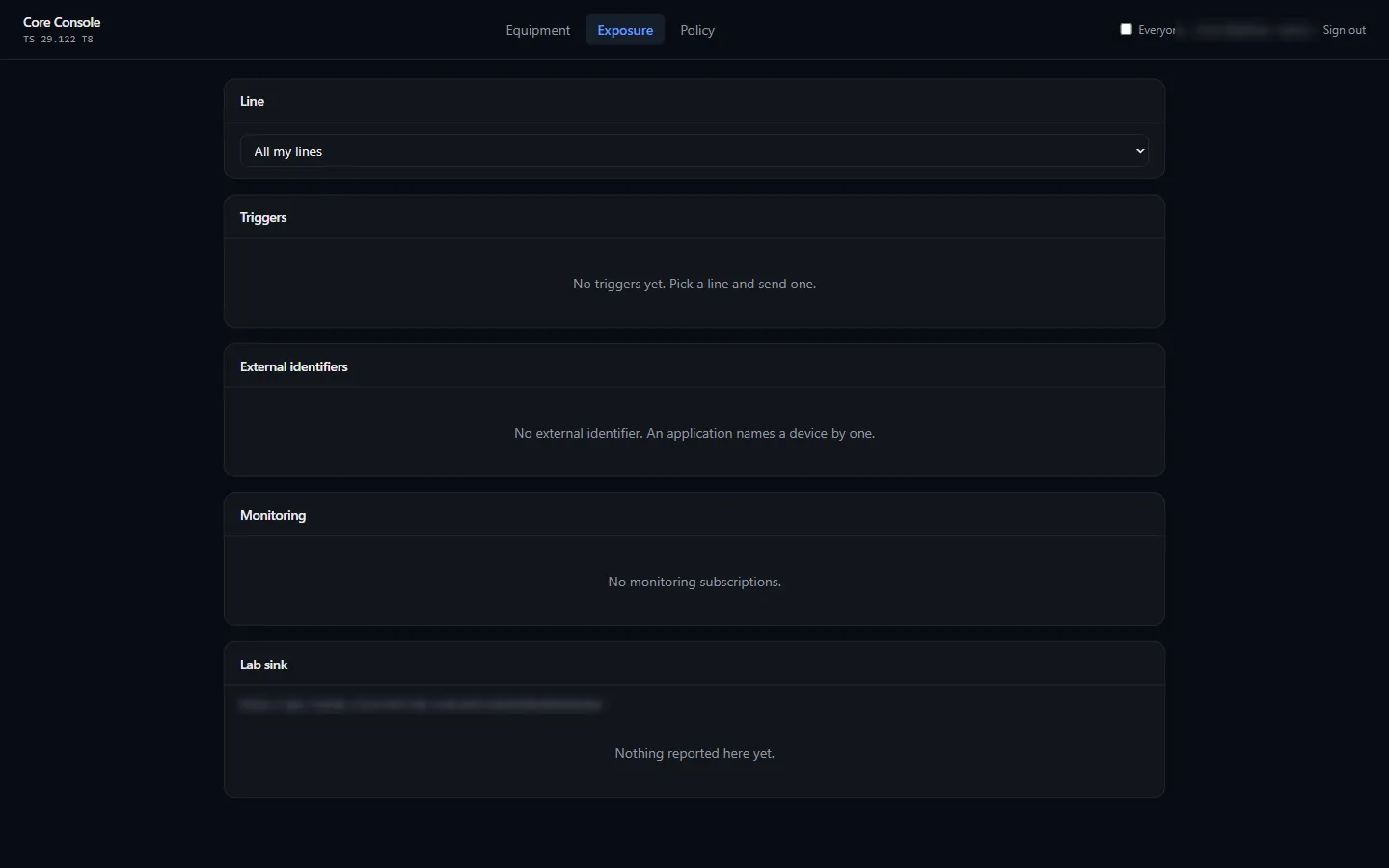
Task: Click the "TS 29.122 T8" subtitle
Action: pos(58,40)
